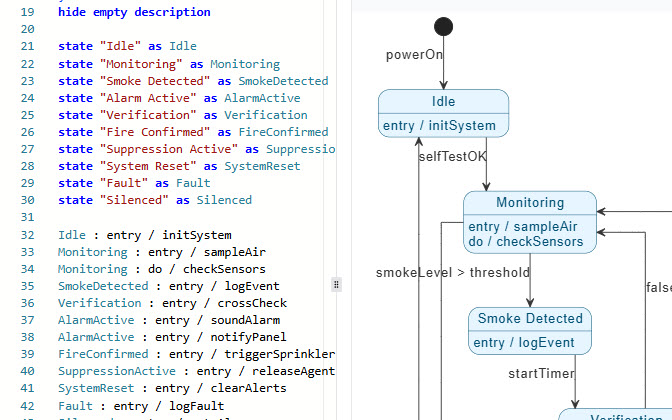Click 'hide empty description' code line
Image resolution: width=672 pixels, height=420 pixels.
coord(134,12)
